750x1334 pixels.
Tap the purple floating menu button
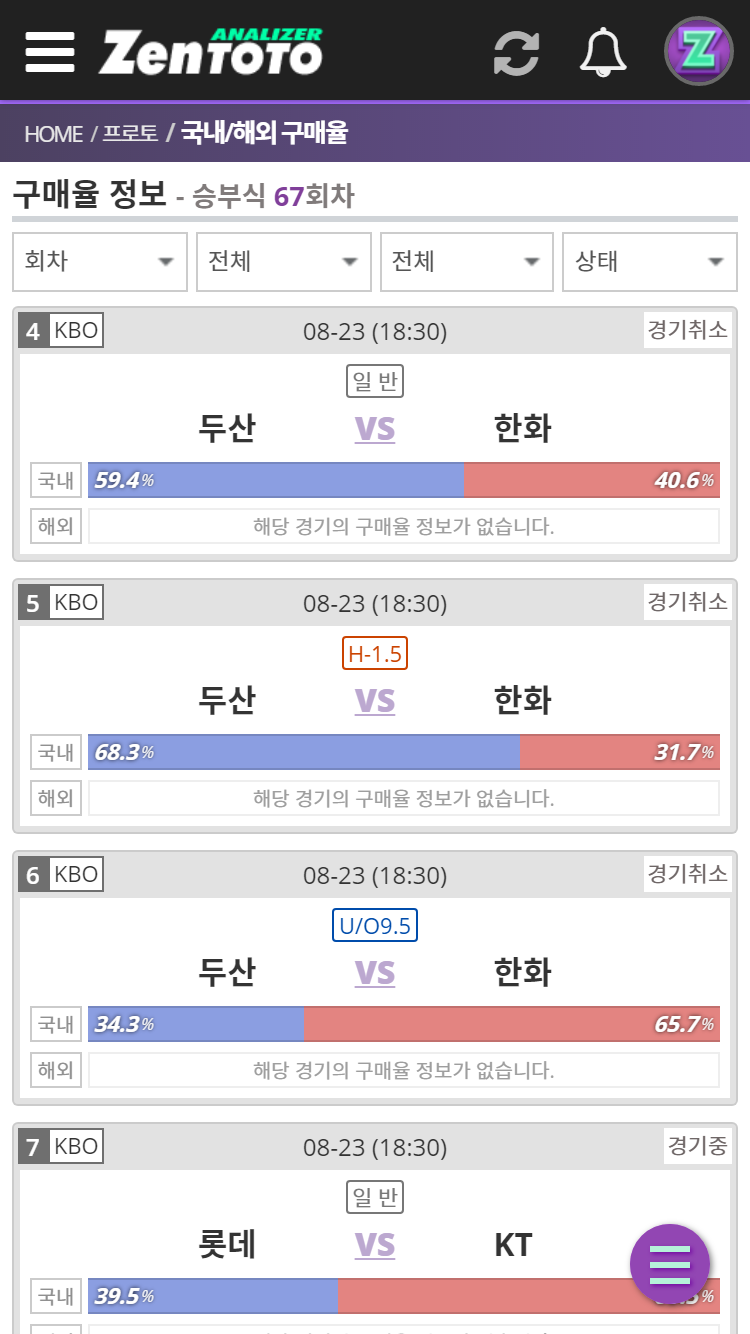[670, 1264]
